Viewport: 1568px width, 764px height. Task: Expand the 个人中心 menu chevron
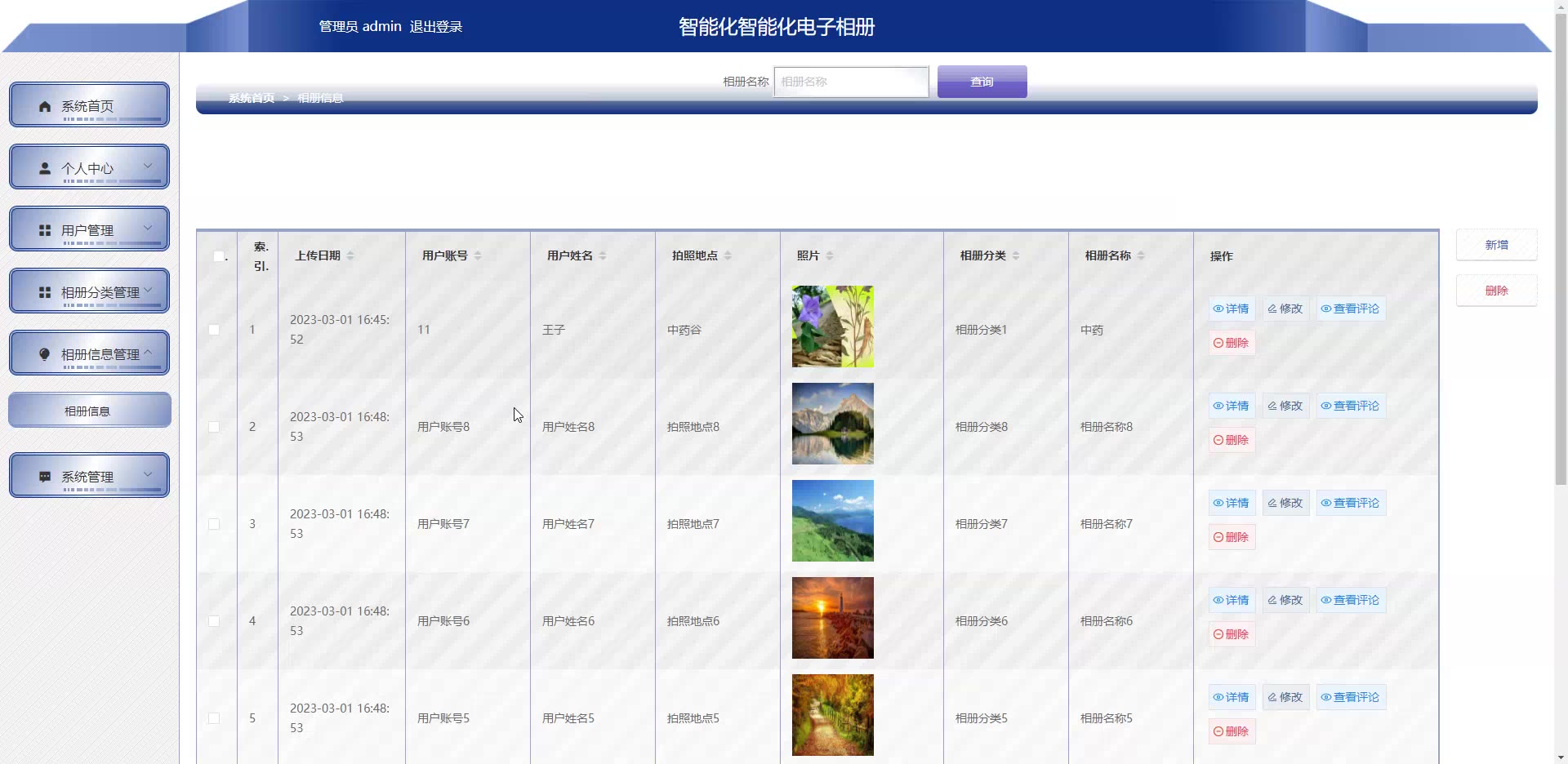pyautogui.click(x=148, y=166)
